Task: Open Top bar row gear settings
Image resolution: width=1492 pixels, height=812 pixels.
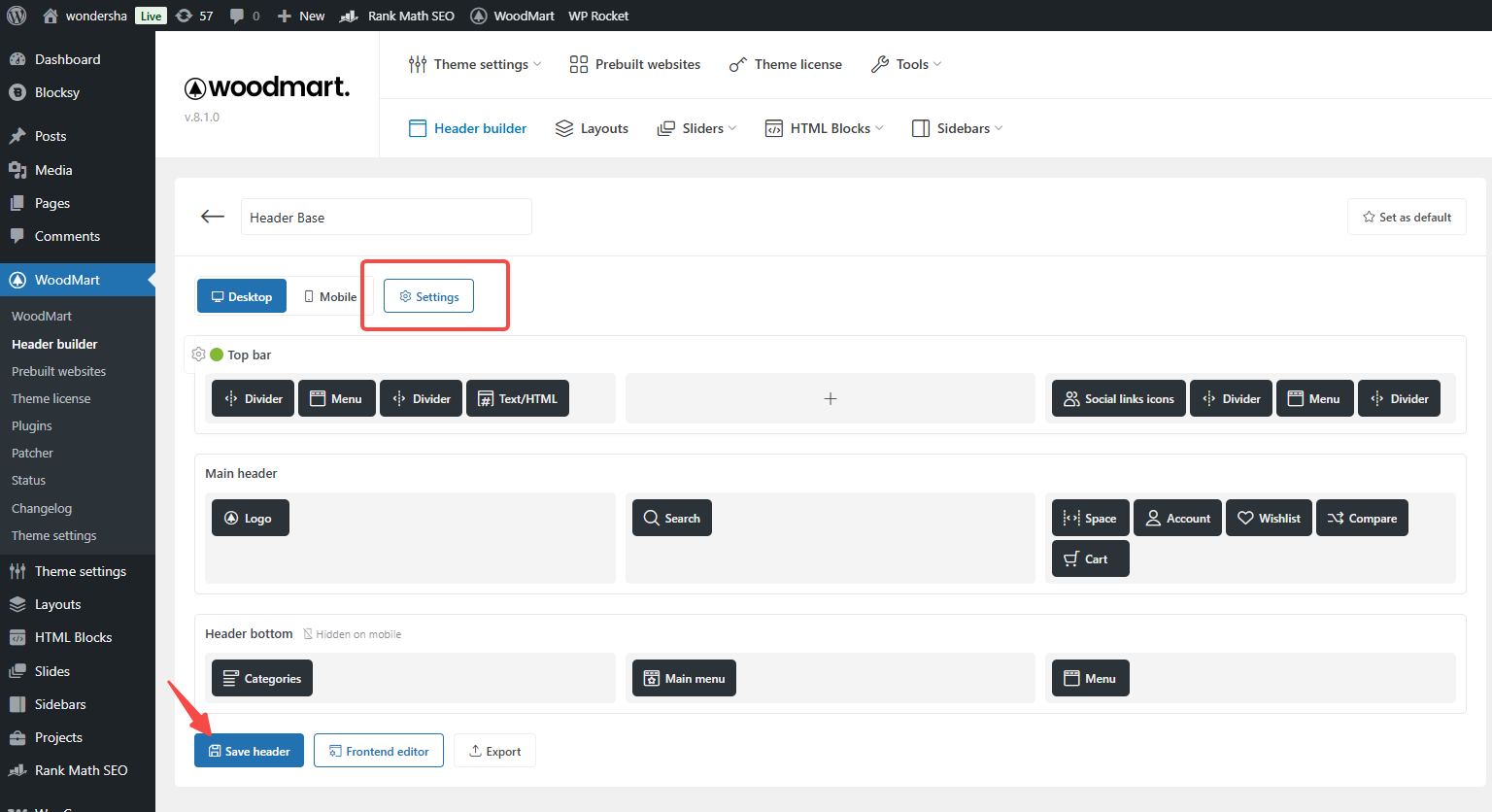Action: coord(199,355)
